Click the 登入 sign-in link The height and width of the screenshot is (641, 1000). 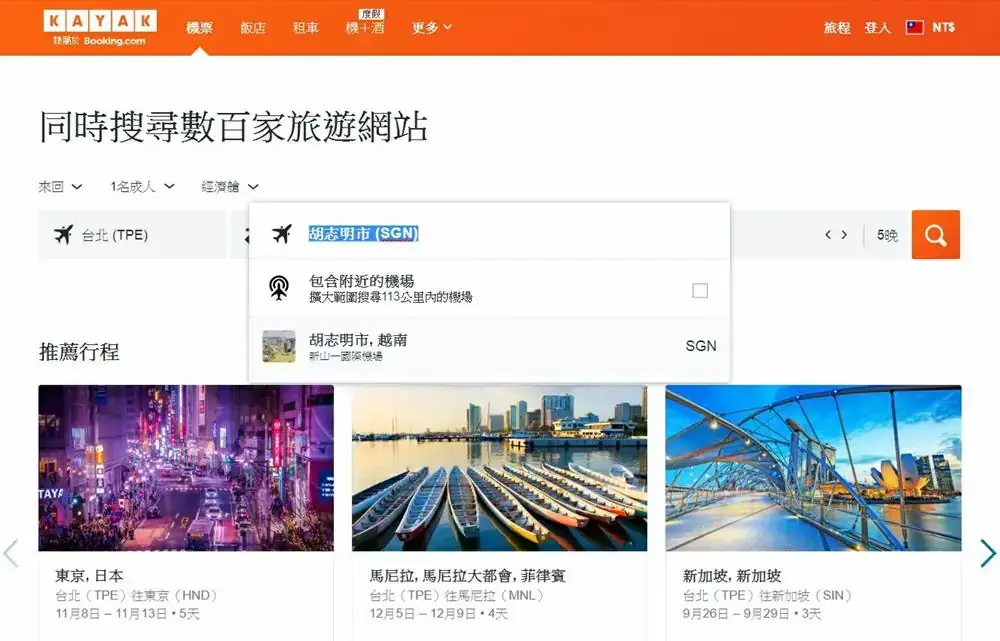[877, 28]
